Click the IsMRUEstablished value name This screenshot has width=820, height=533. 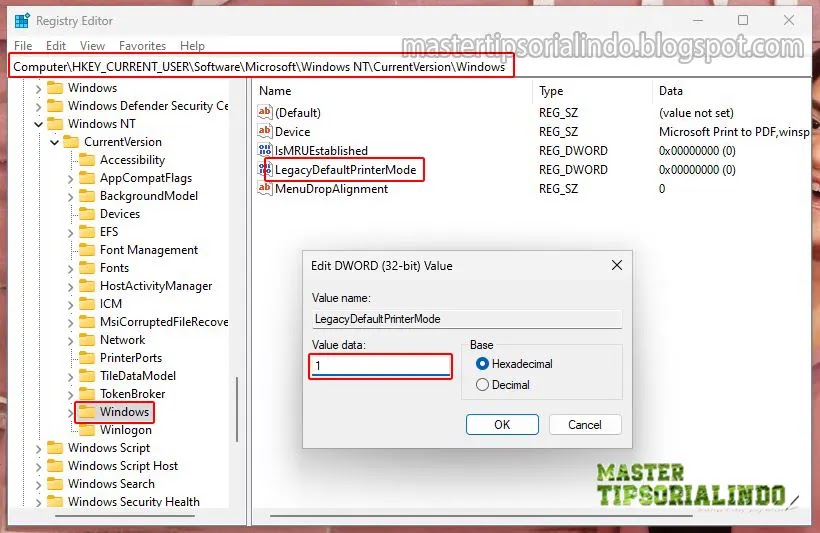tap(321, 151)
